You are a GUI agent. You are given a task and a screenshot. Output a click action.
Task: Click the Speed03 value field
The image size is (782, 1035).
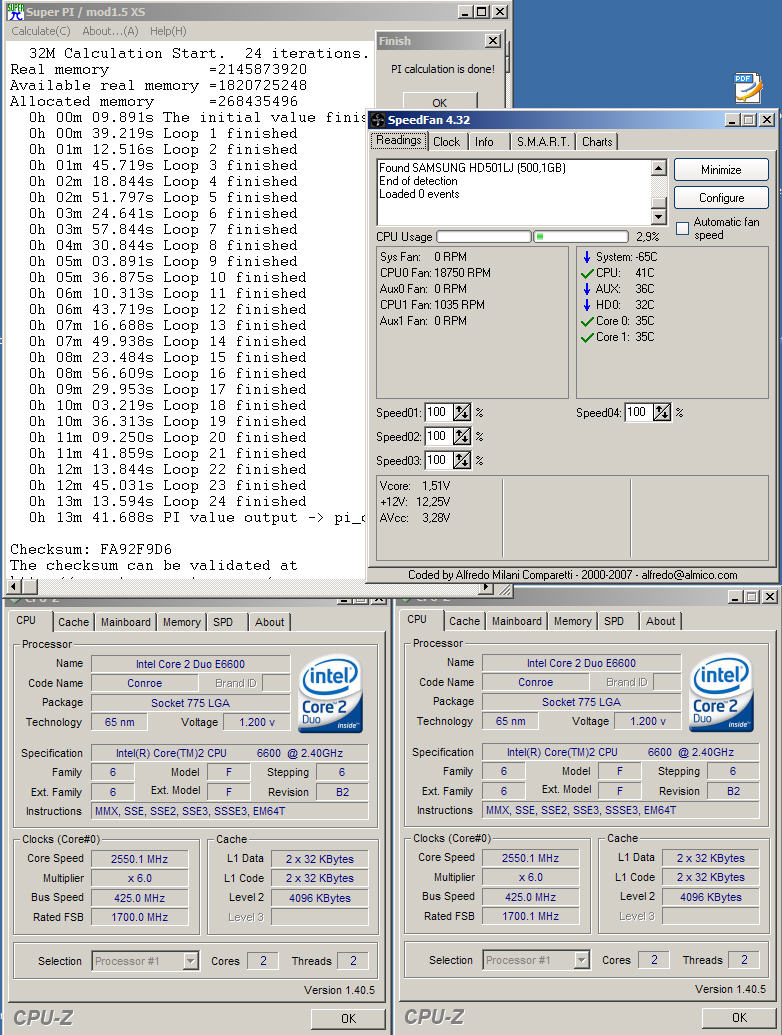coord(438,460)
